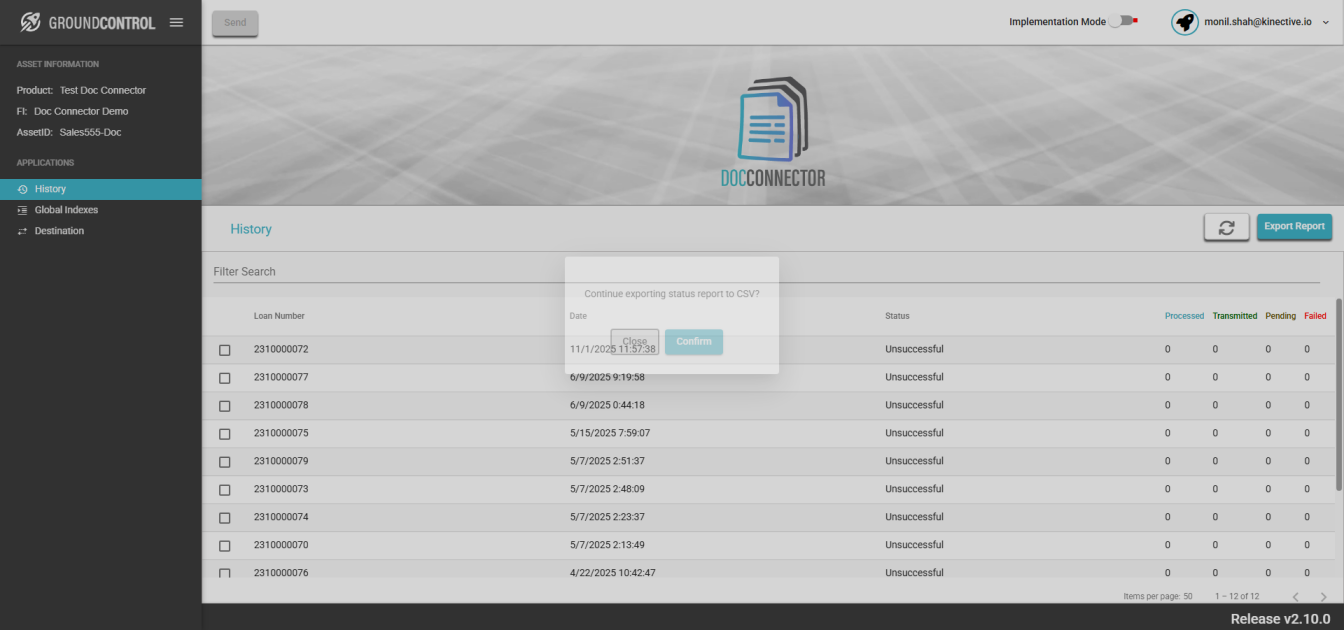1344x630 pixels.
Task: Sort by the Status column header
Action: click(897, 316)
